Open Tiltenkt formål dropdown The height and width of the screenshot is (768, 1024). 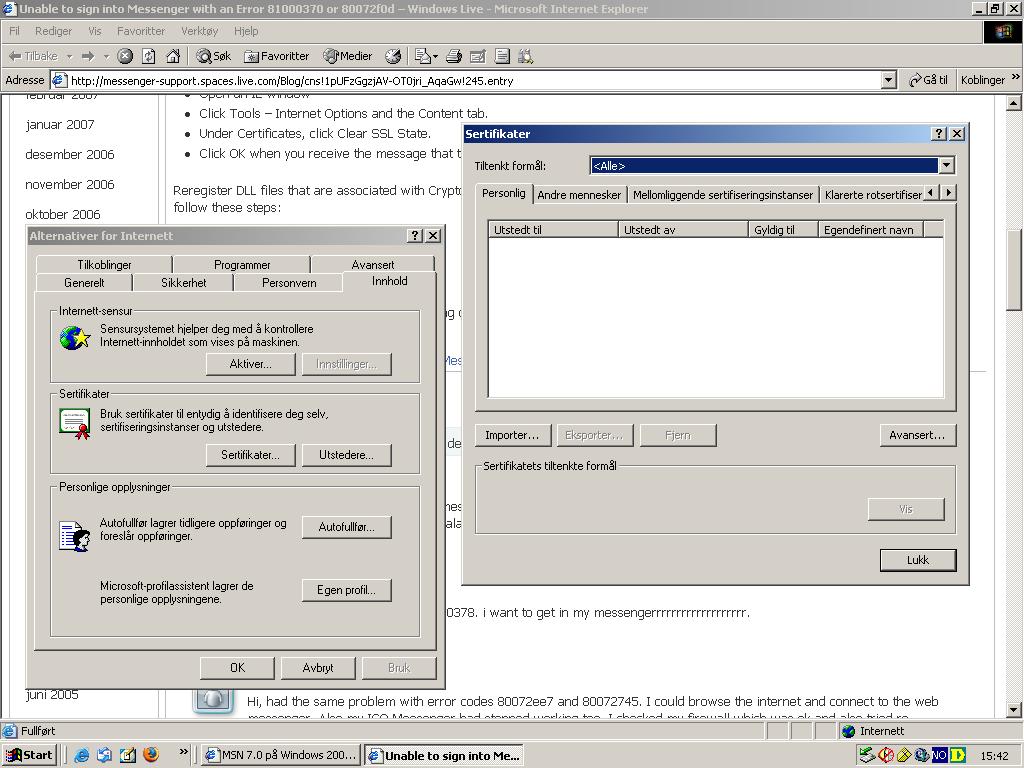coord(946,166)
